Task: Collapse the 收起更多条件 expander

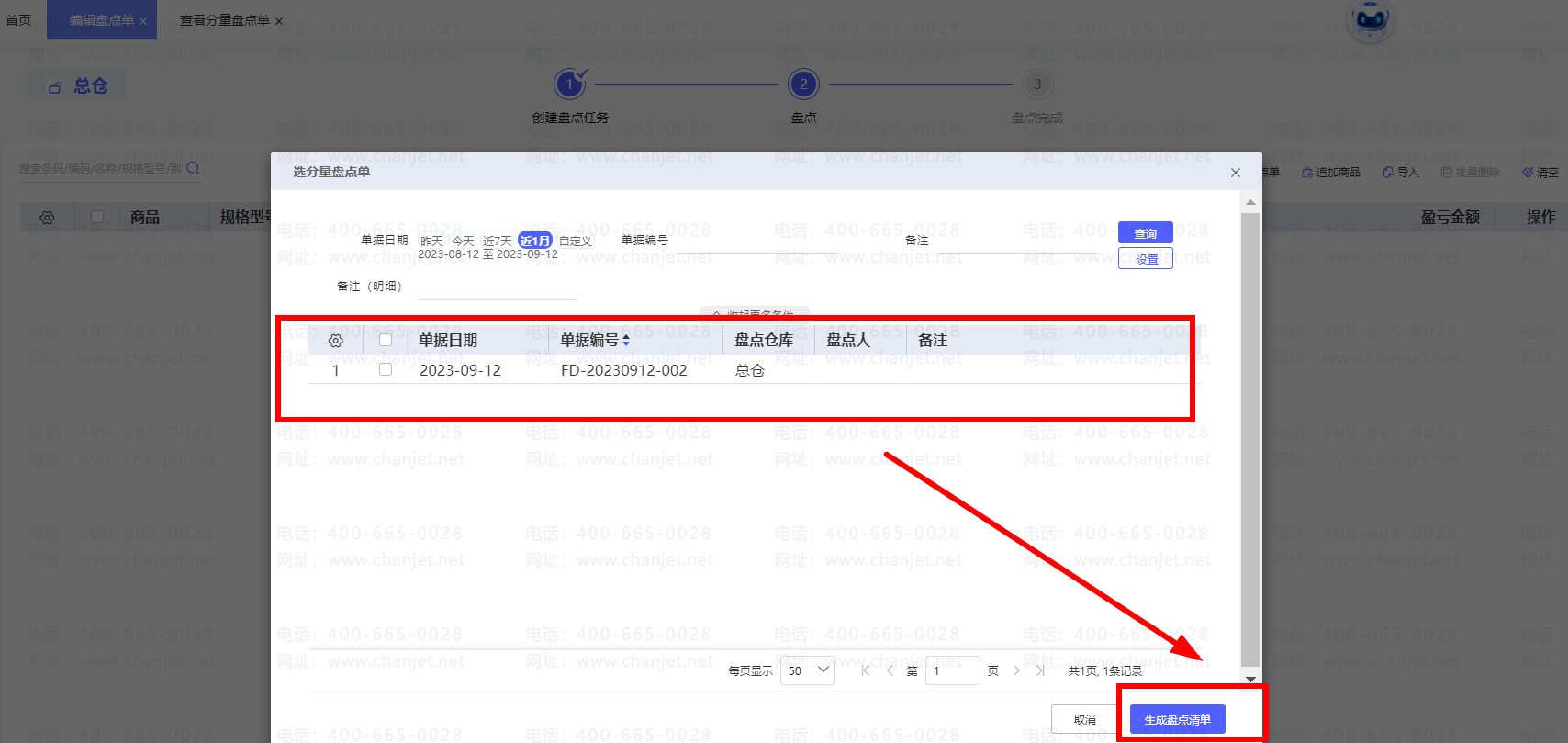Action: [x=754, y=313]
